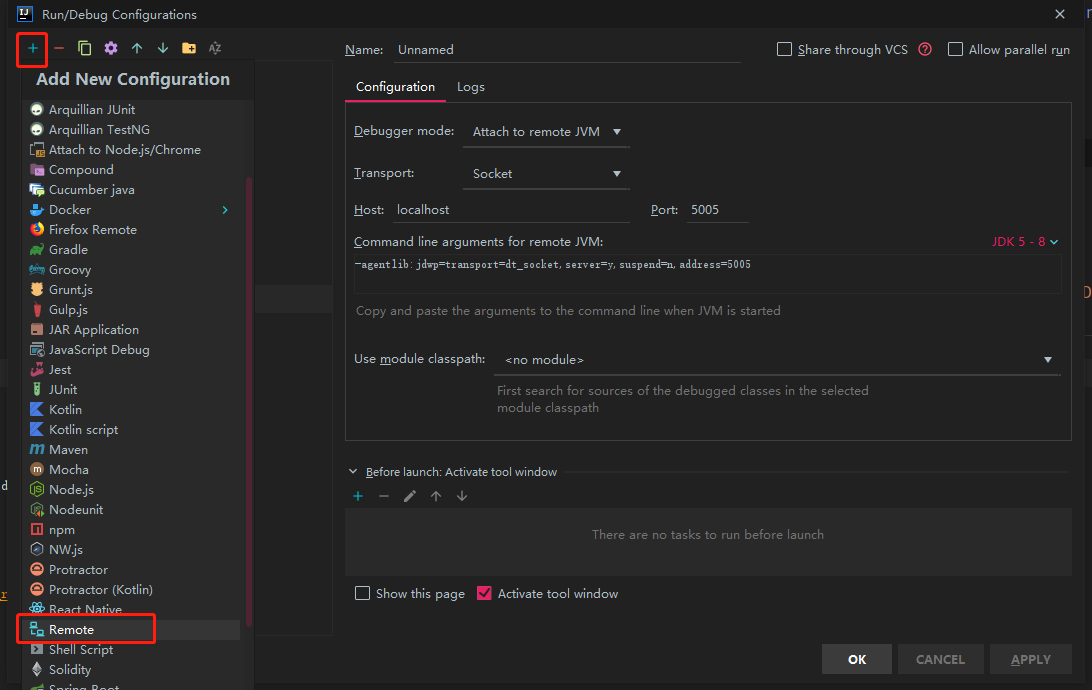
Task: Click the Remove Configuration minus icon
Action: [58, 48]
